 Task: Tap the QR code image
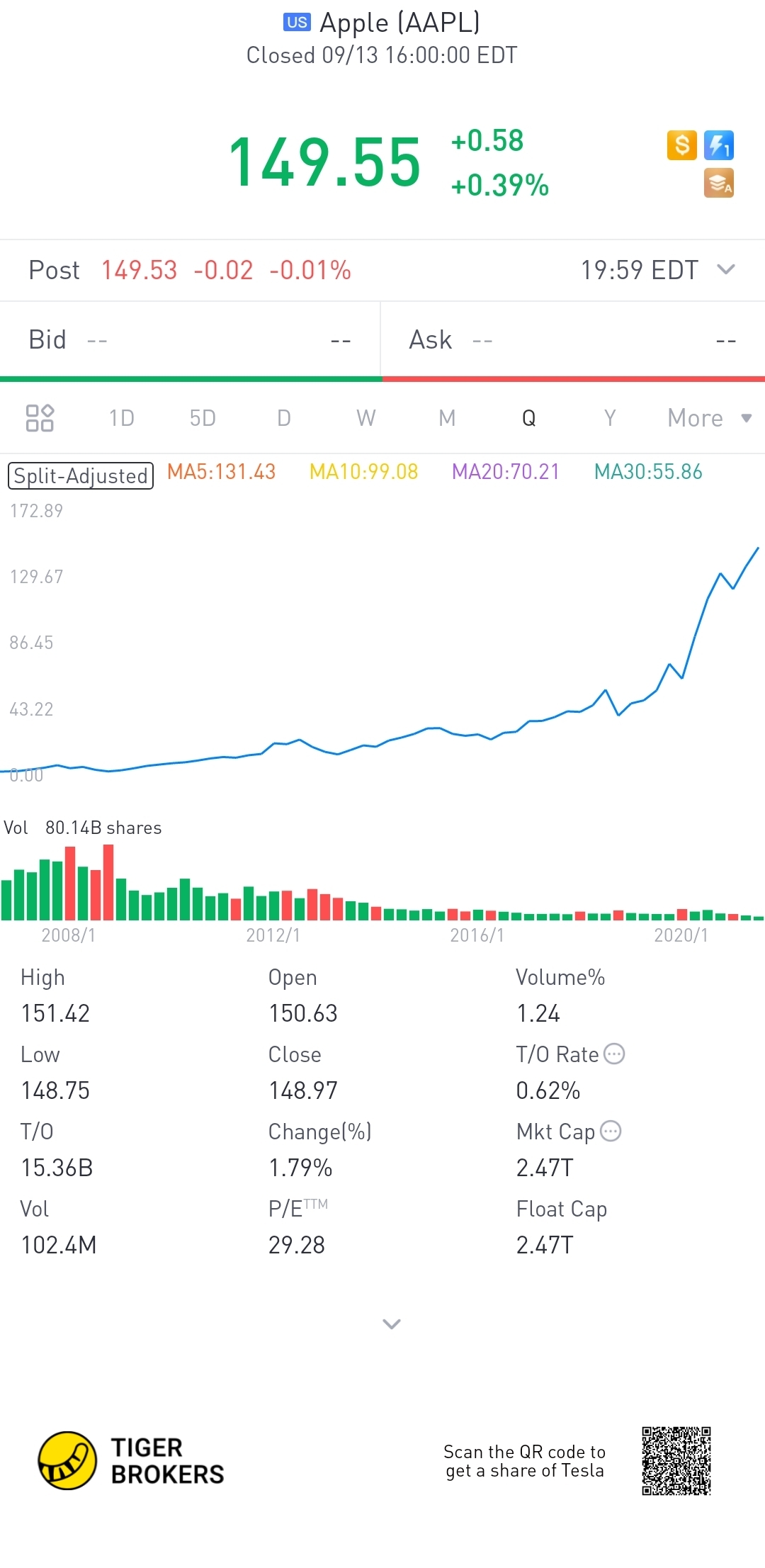click(676, 1460)
